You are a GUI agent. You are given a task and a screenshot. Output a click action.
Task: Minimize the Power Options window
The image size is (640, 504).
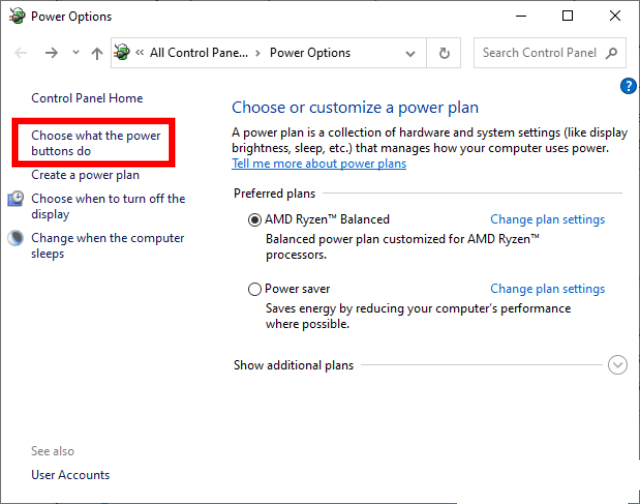521,16
